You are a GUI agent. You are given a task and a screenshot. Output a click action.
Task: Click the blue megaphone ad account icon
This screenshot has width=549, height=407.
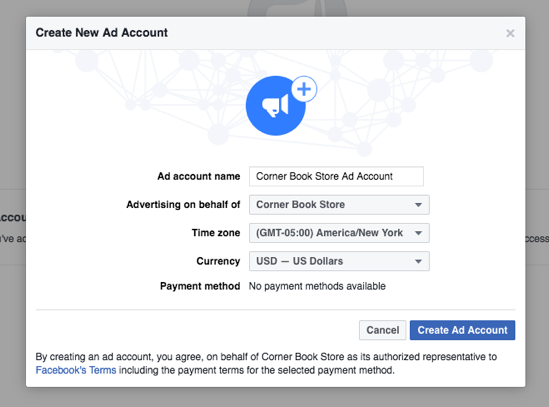276,105
